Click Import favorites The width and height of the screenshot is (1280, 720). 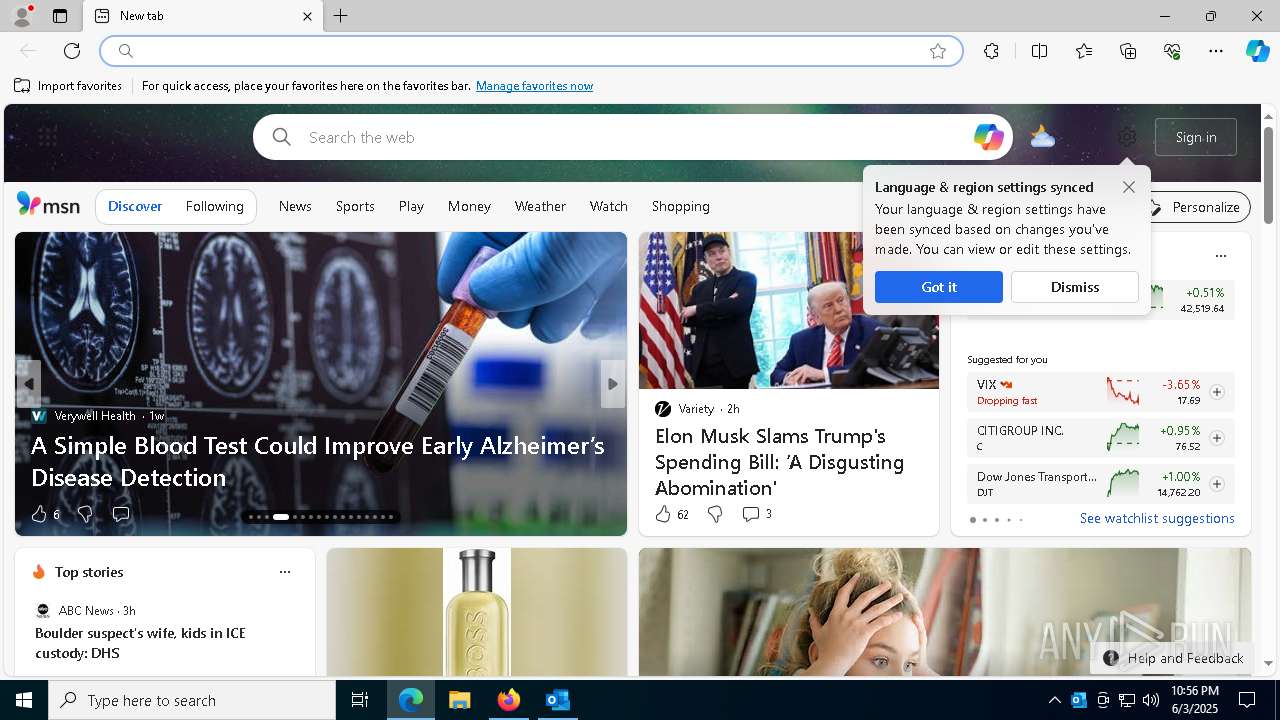point(68,86)
